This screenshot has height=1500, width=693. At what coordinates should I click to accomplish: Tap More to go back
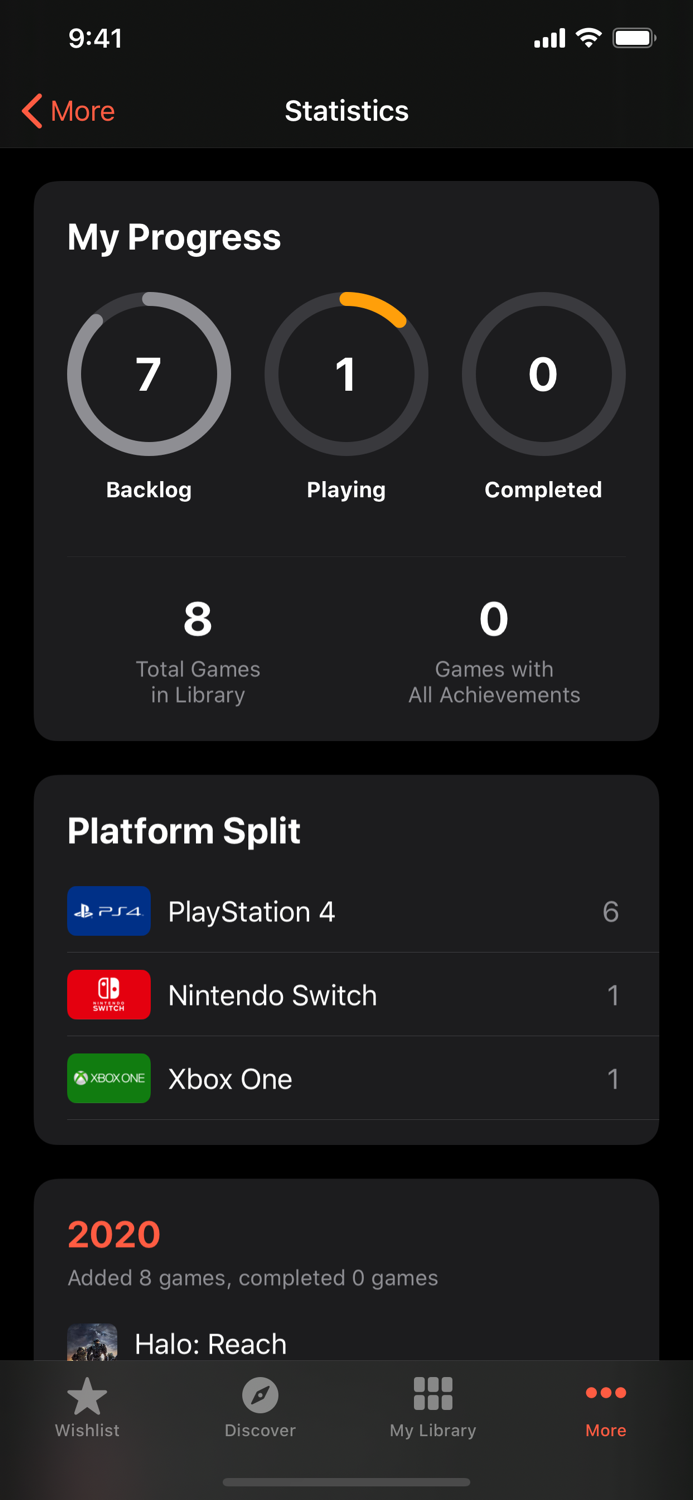click(x=80, y=111)
